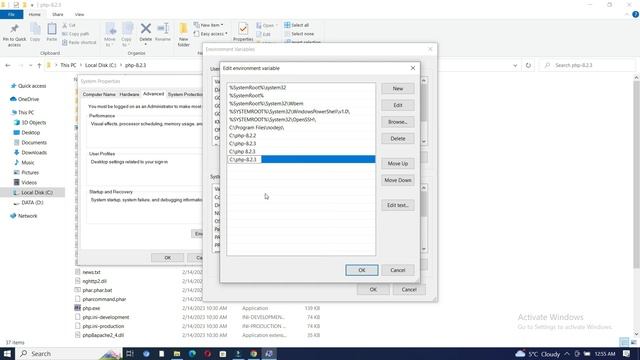Open the Hardware tab in System Properties
The image size is (640, 360).
[129, 94]
